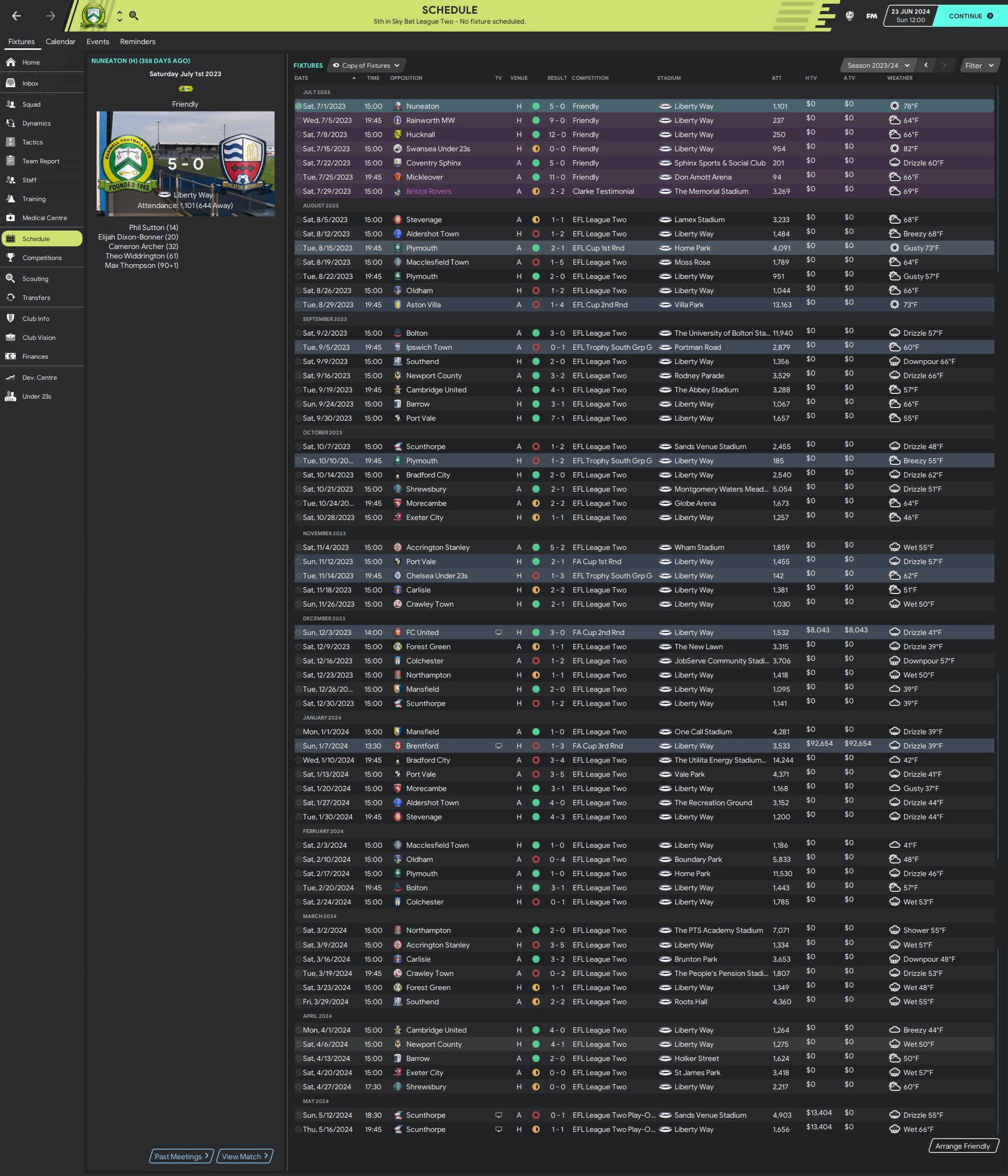The image size is (1008, 1176).
Task: Sort by the STADIUM column header
Action: (x=669, y=78)
